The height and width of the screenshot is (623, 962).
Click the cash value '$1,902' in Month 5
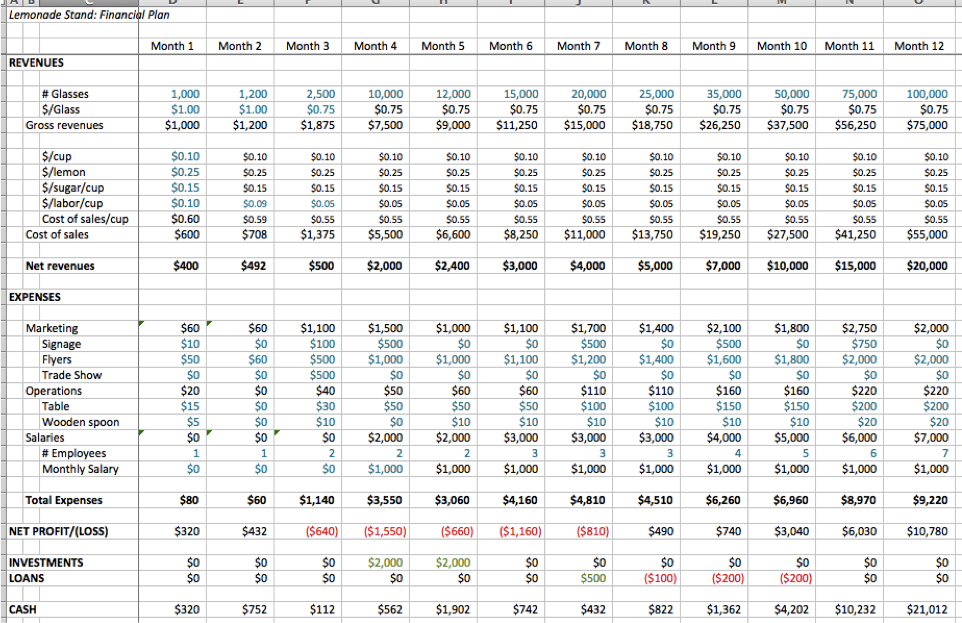tap(453, 609)
